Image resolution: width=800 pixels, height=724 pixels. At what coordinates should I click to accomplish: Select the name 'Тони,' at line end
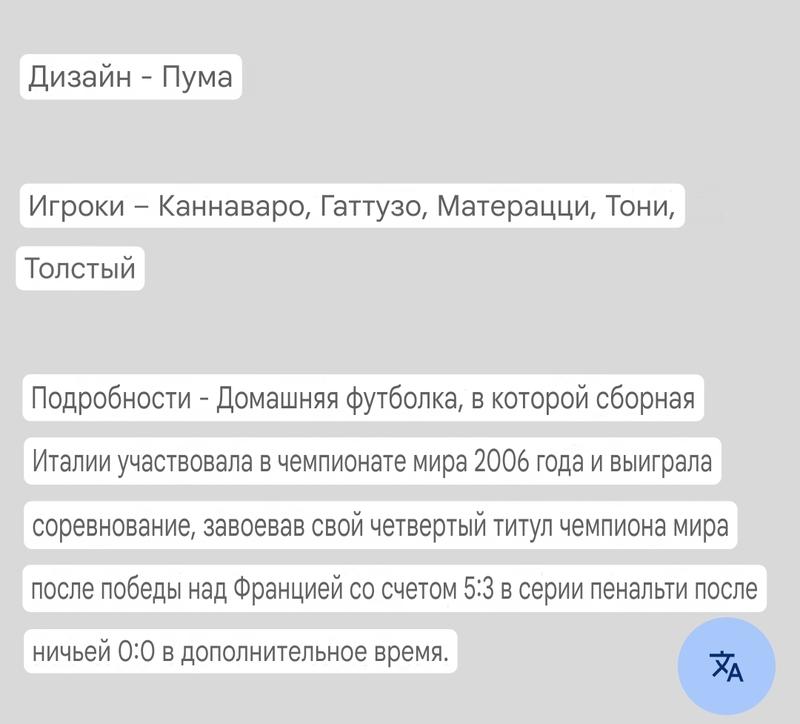click(640, 207)
